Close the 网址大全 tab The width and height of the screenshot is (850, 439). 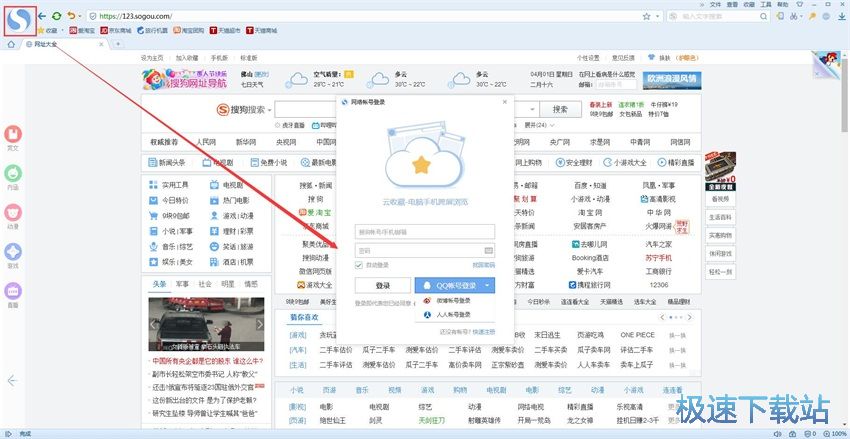[101, 44]
